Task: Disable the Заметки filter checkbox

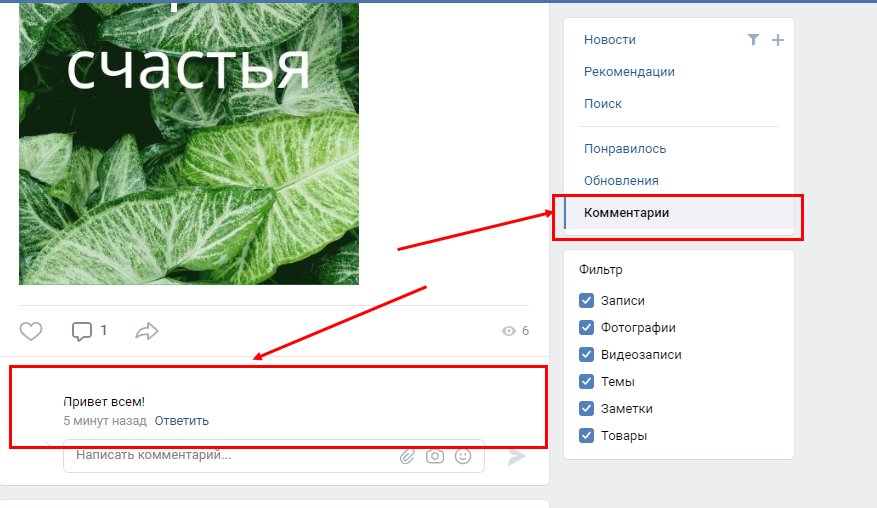Action: point(586,408)
